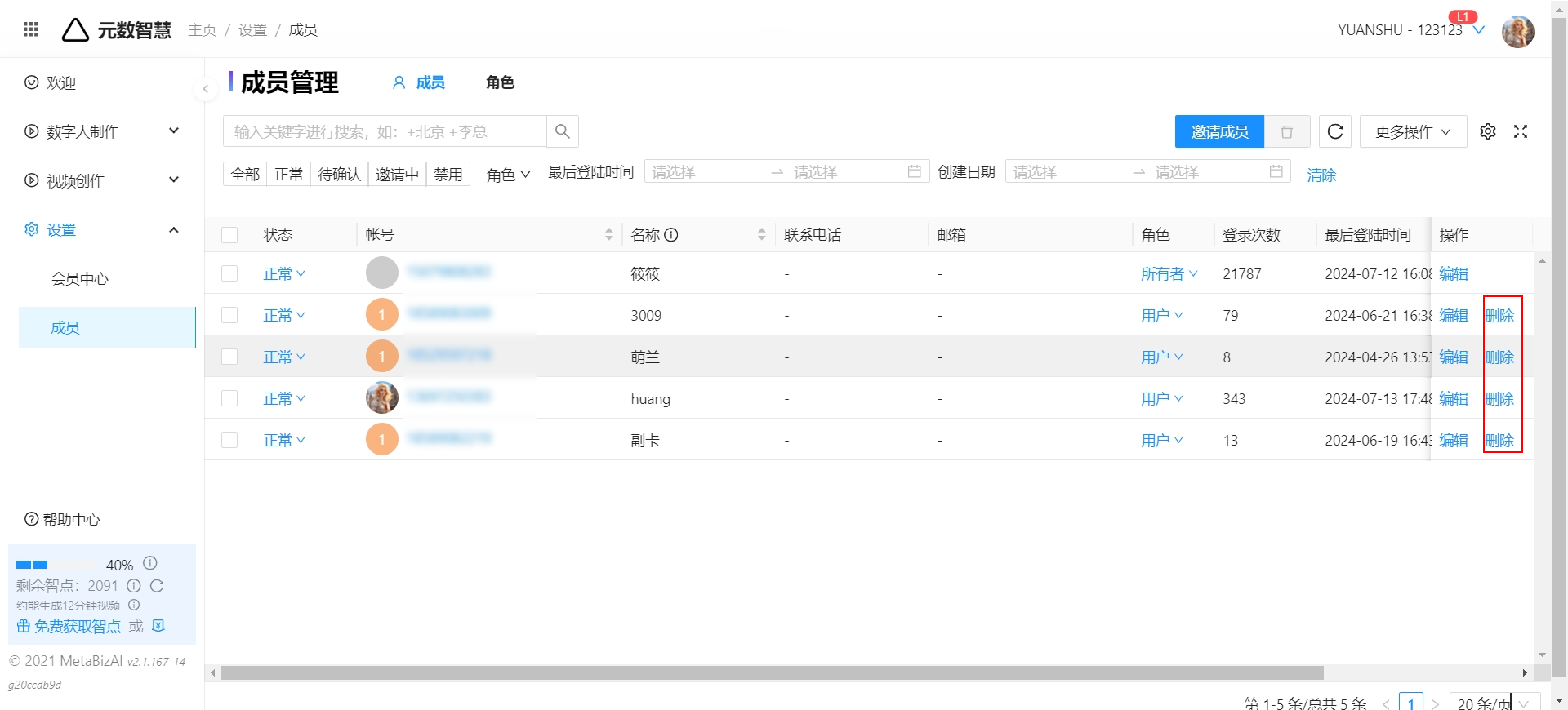Open 正常 status dropdown for 筱筱
The width and height of the screenshot is (1568, 710).
[284, 273]
